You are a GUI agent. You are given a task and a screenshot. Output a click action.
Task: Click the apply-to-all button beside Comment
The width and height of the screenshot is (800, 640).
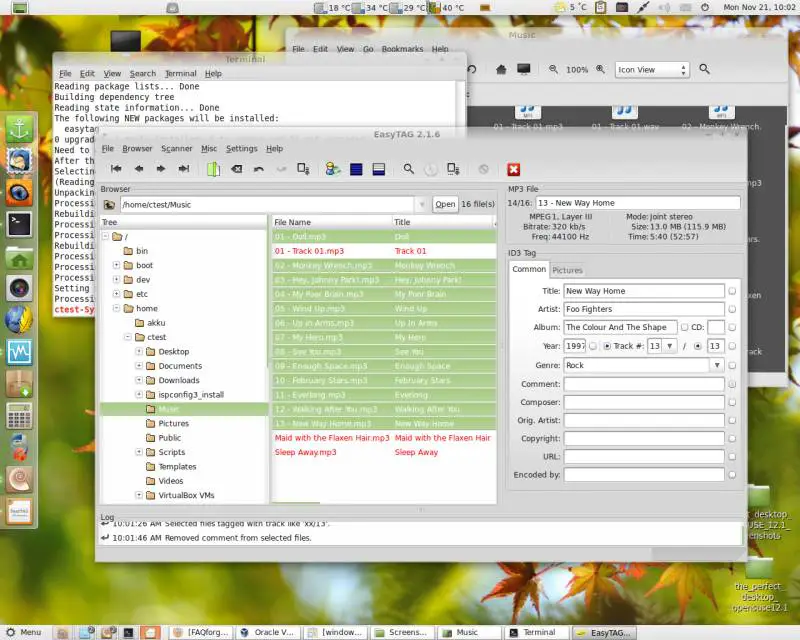(x=732, y=384)
